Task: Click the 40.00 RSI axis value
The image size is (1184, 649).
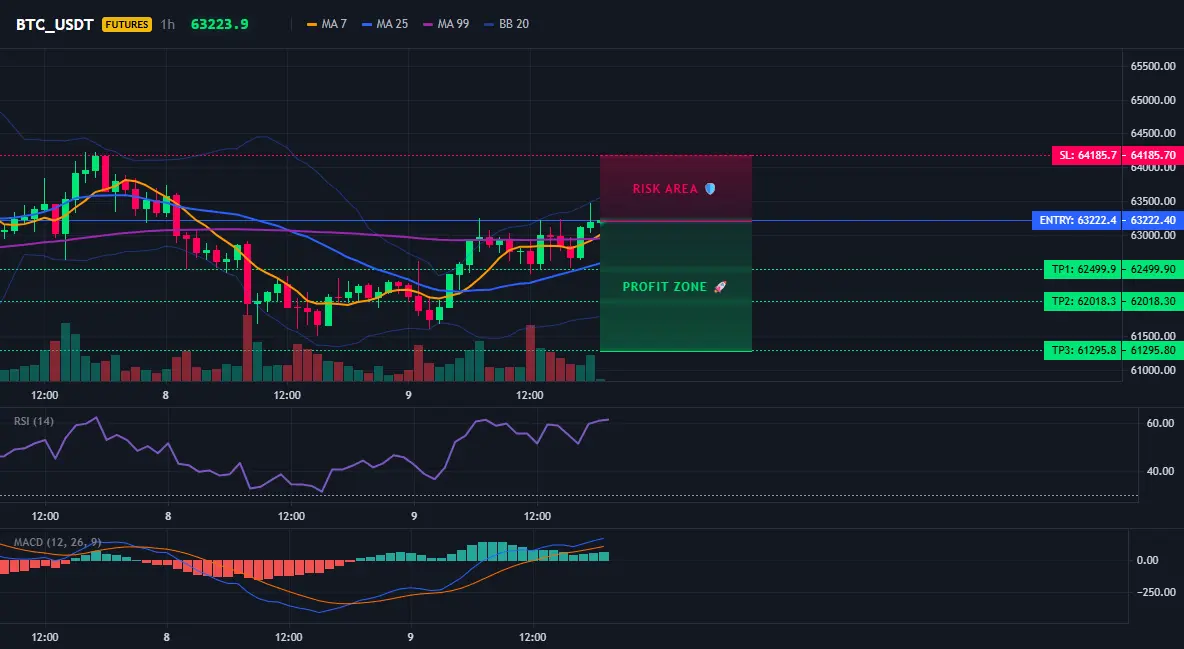Action: 1160,471
